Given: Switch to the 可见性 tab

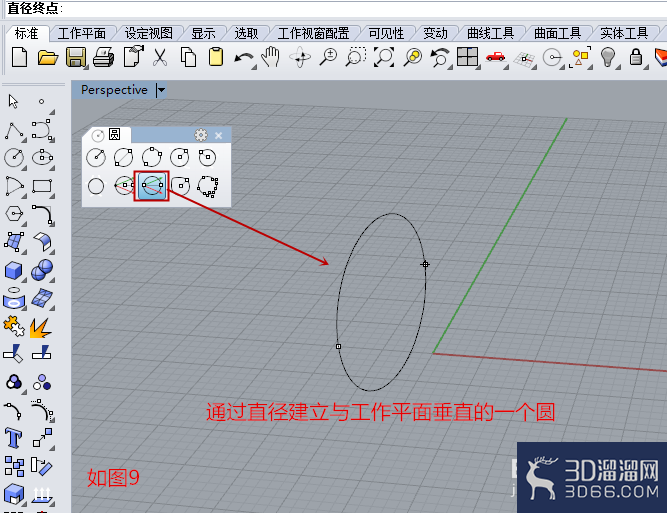Looking at the screenshot, I should click(x=386, y=33).
